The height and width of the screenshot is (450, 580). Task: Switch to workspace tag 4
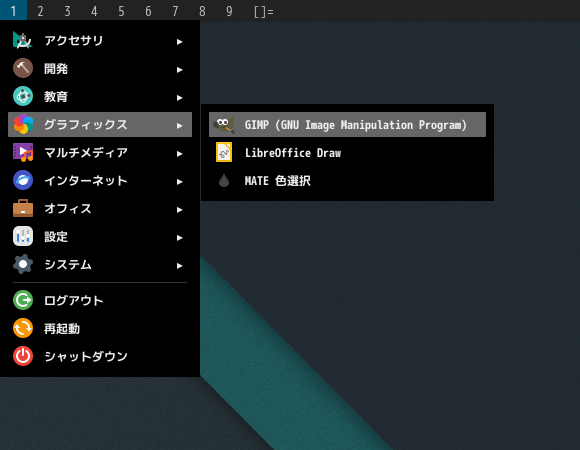(x=94, y=11)
